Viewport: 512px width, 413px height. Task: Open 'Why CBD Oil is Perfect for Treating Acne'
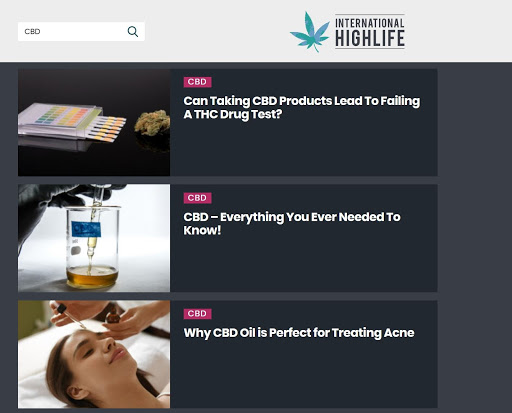click(299, 333)
